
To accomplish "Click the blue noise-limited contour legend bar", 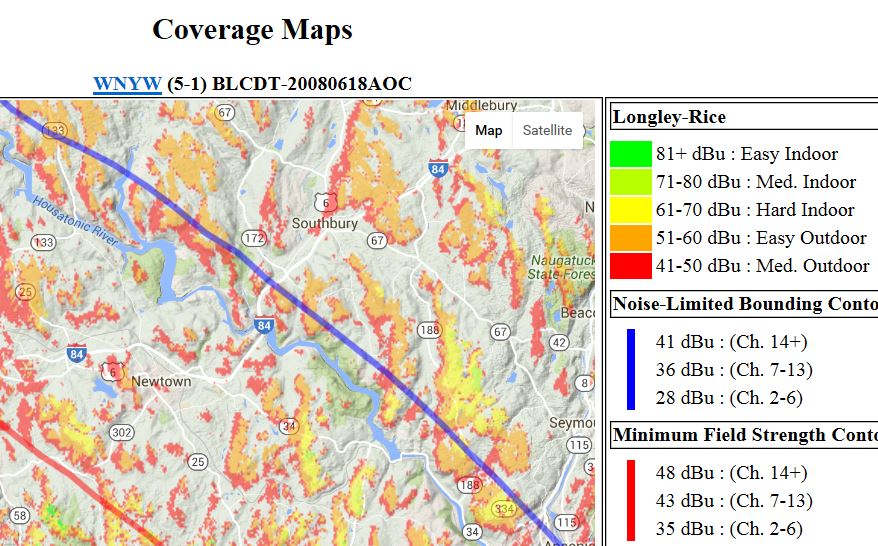I will pyautogui.click(x=631, y=369).
